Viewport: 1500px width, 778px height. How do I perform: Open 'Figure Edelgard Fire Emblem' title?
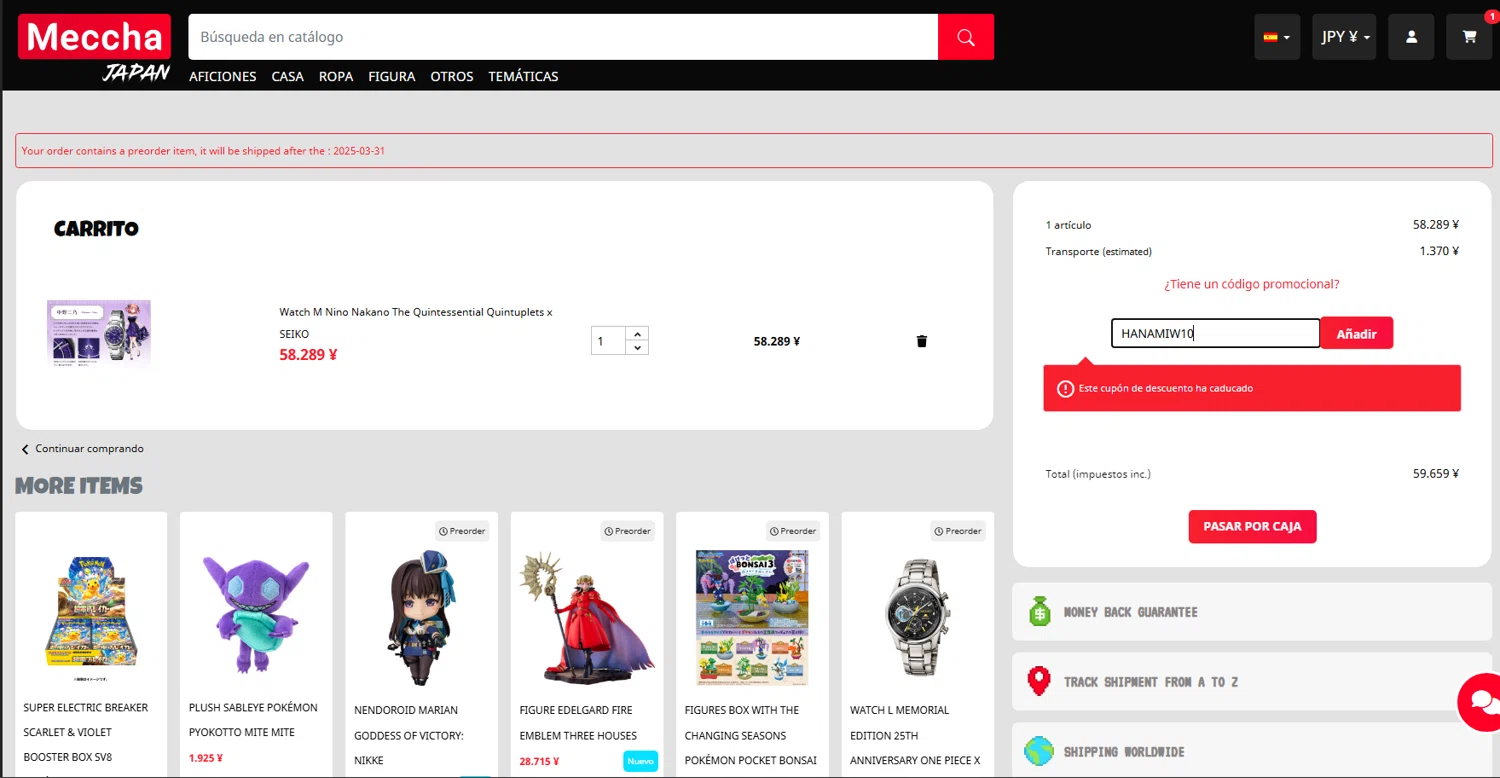(x=578, y=723)
